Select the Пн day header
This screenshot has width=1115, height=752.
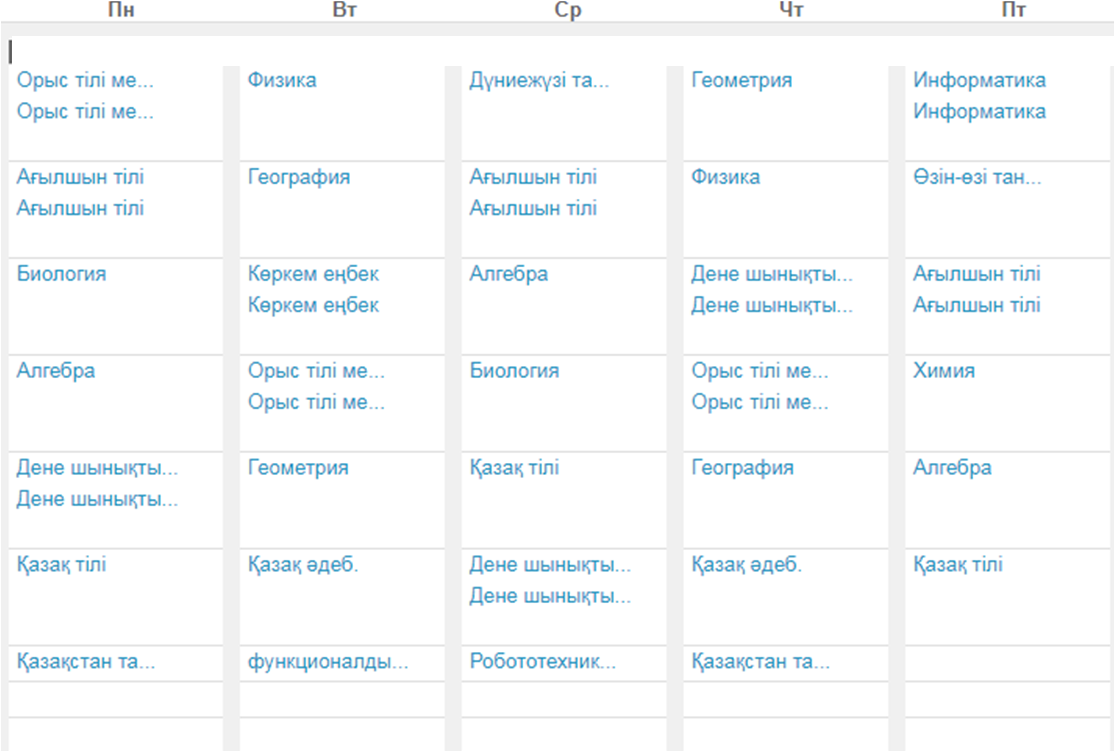click(x=121, y=10)
